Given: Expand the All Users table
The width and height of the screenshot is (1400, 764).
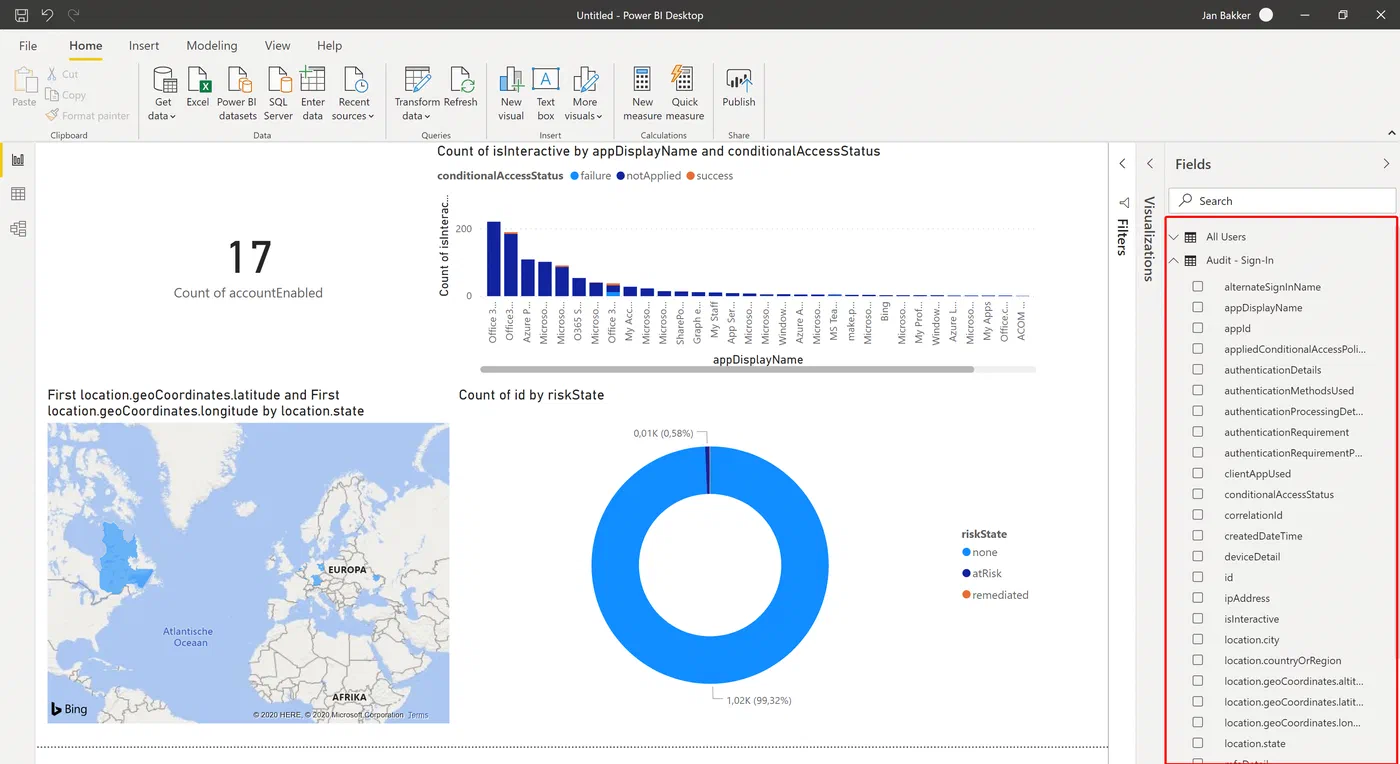Looking at the screenshot, I should (1174, 237).
